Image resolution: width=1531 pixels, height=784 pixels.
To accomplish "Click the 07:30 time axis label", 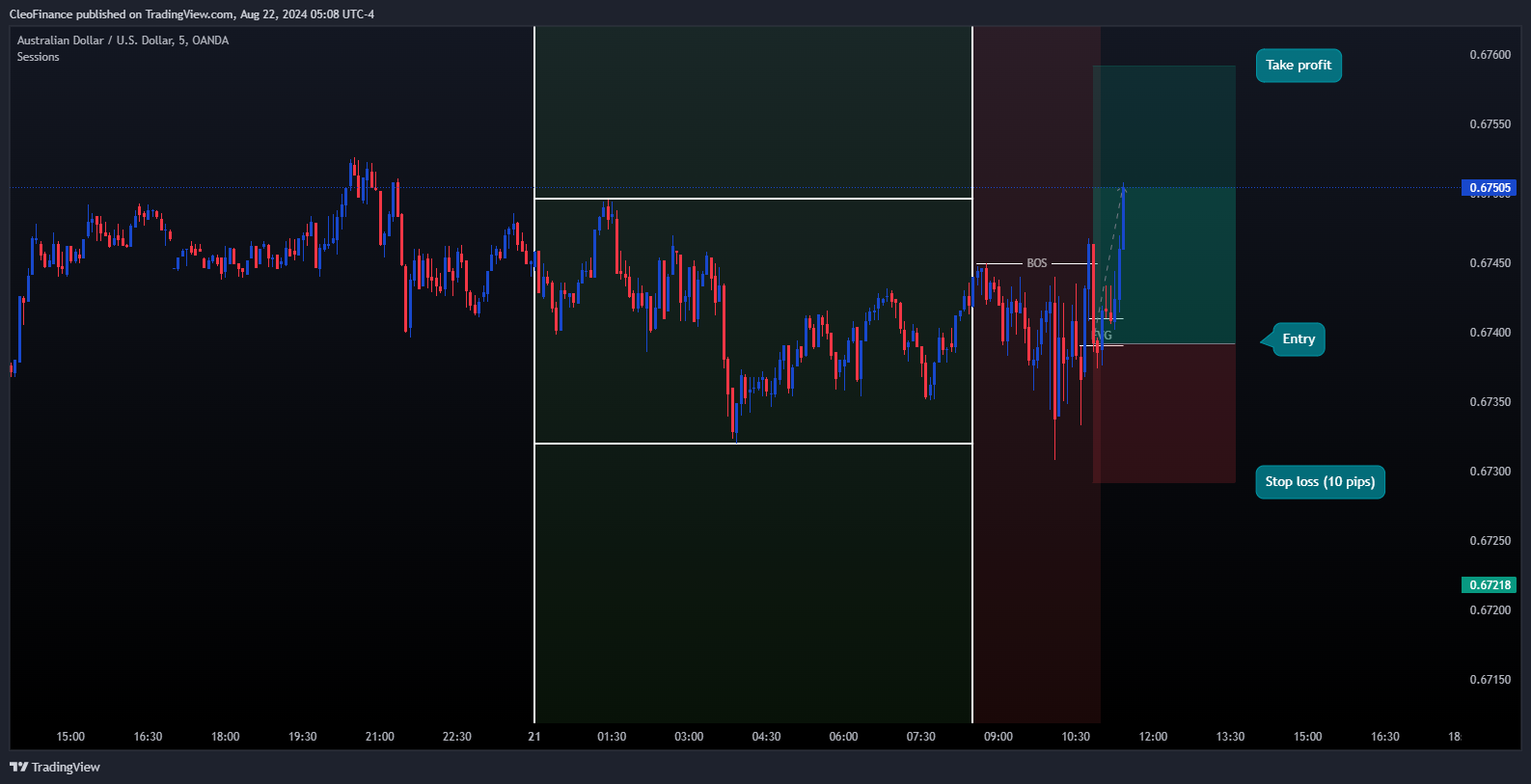I will (x=920, y=737).
